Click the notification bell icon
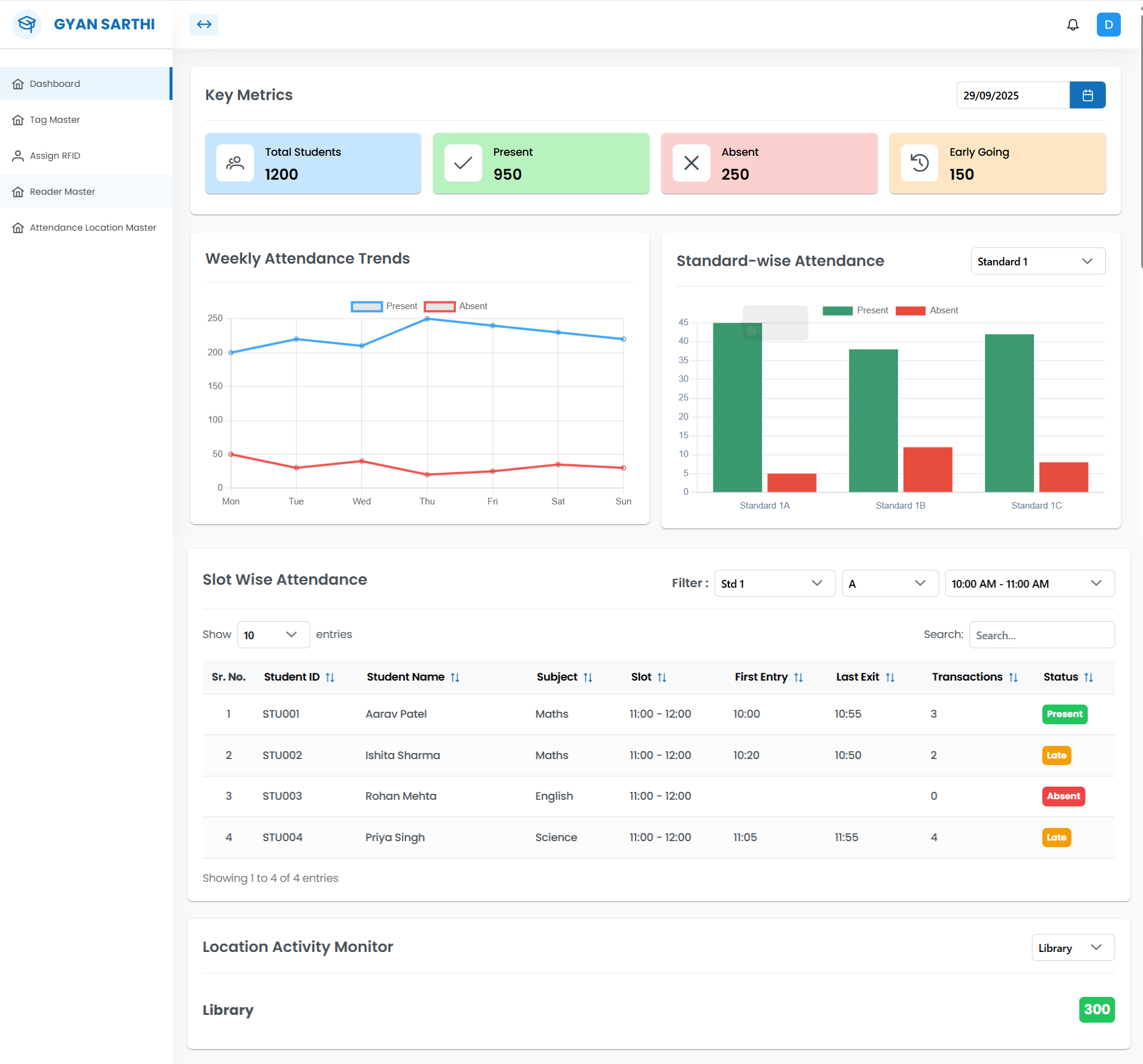 tap(1072, 25)
